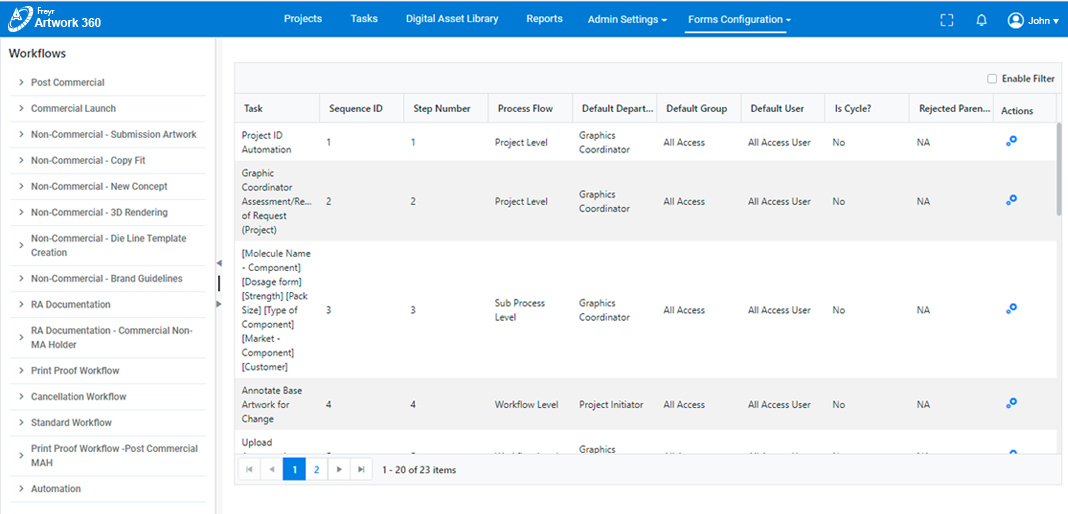Expand RA Documentation chevron
1068x514 pixels.
(x=22, y=304)
